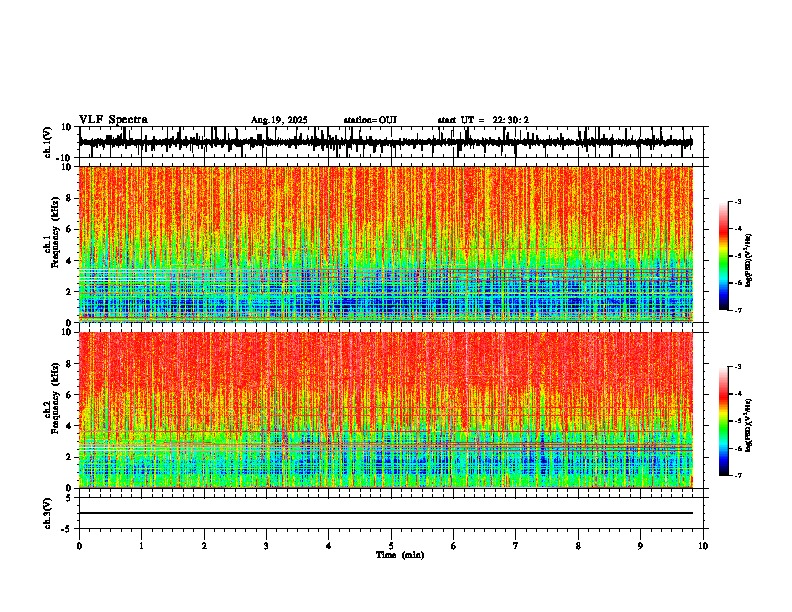Screen dimensions: 792x612
Task: Click the "VLF Spectra" plot title
Action: click(x=113, y=120)
